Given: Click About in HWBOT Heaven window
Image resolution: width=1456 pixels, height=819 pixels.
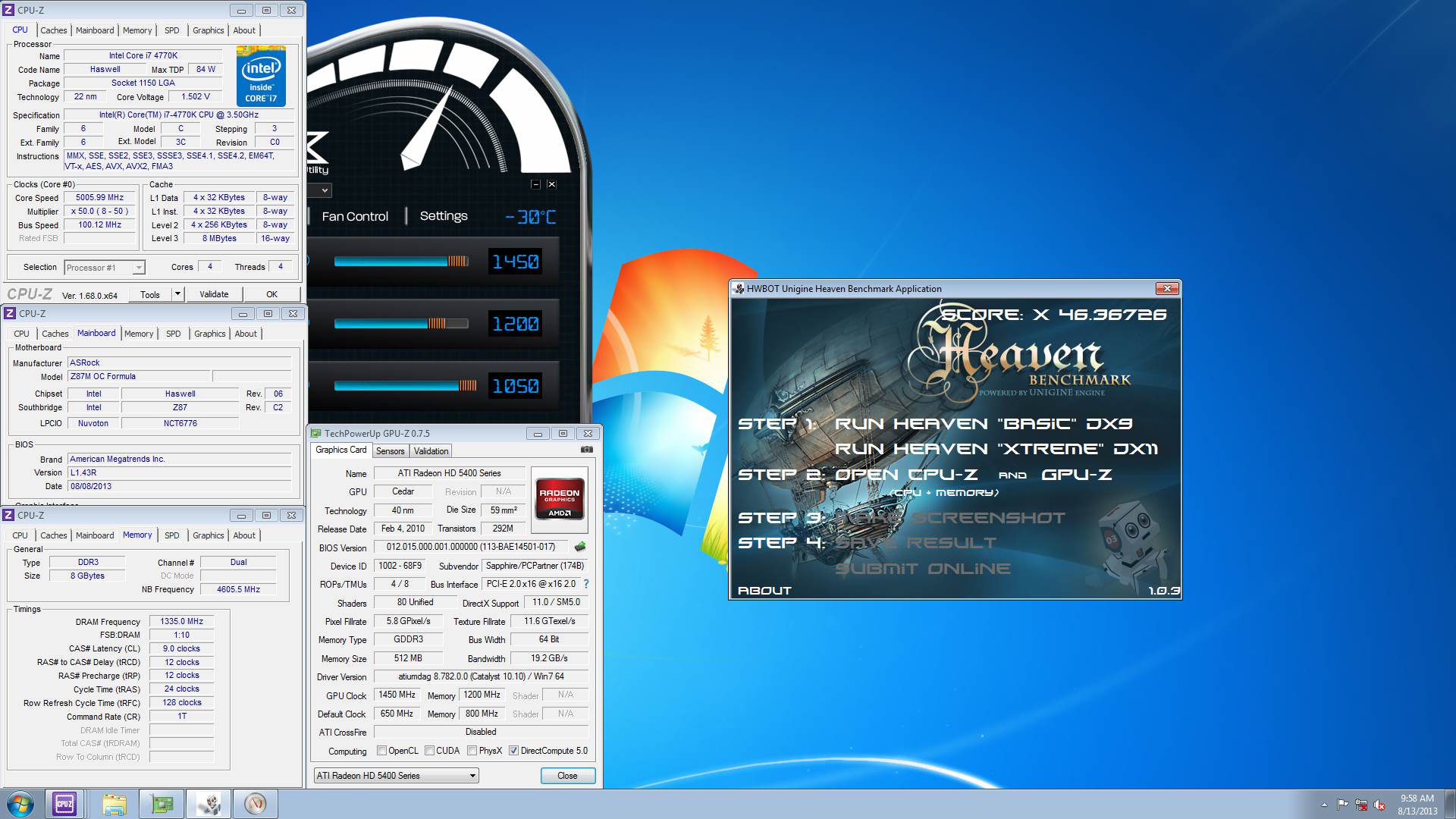Looking at the screenshot, I should coord(764,591).
